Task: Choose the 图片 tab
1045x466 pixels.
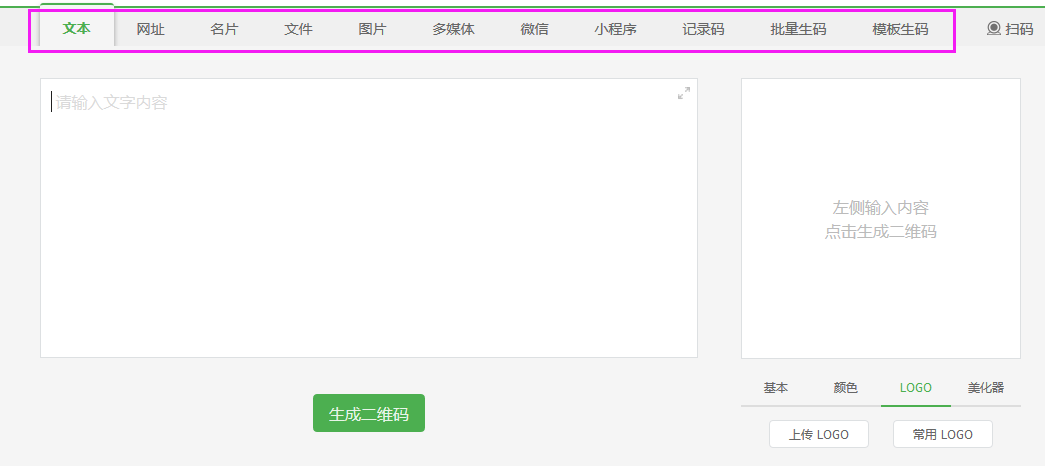Action: tap(373, 29)
